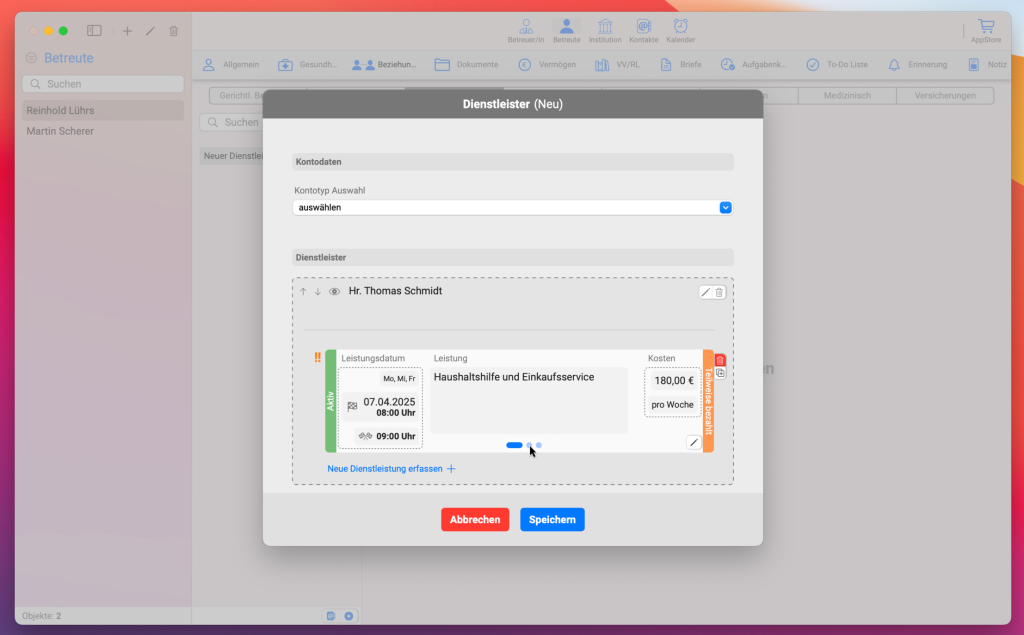Move Hr. Thomas Schmidt down with the arrow
This screenshot has height=635, width=1024.
(x=317, y=291)
